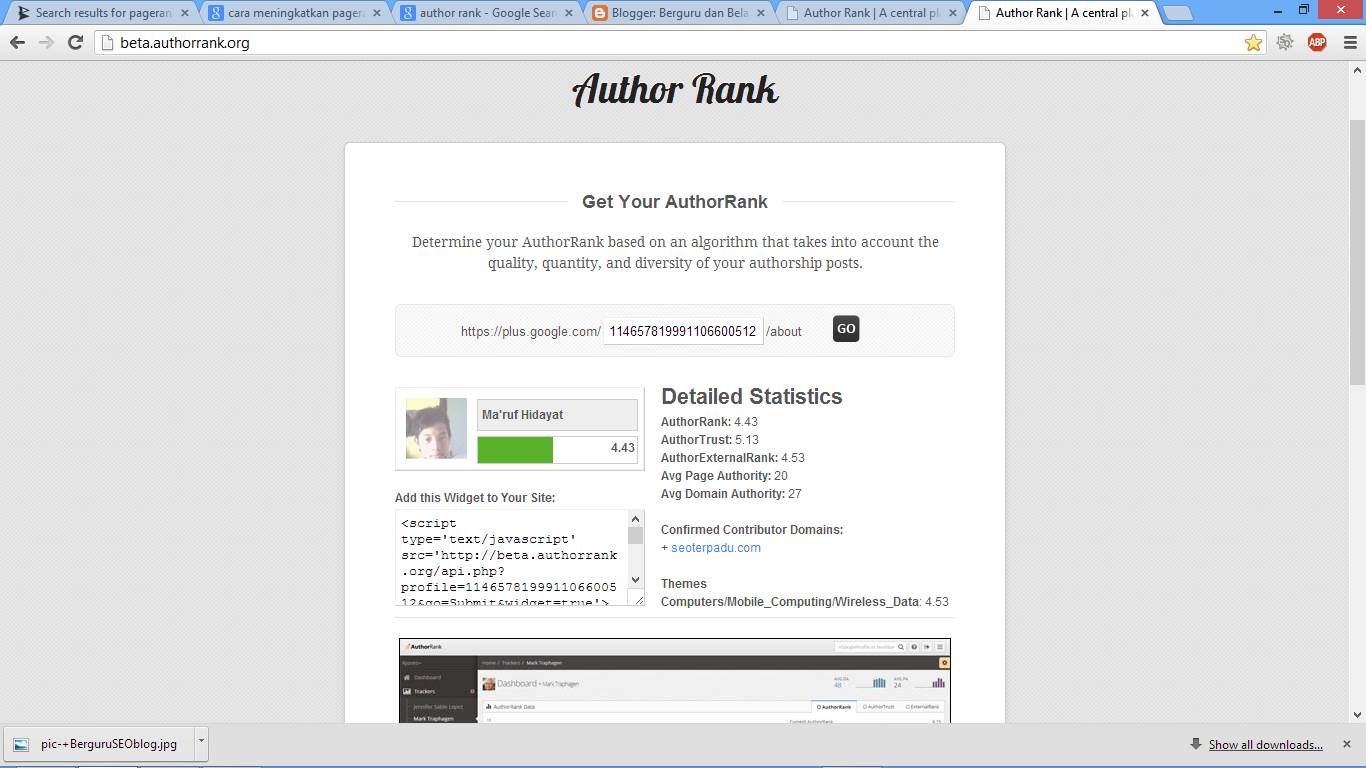Image resolution: width=1366 pixels, height=768 pixels.
Task: Click 'AuthorExternalRank: 4.53' text
Action: 733,458
